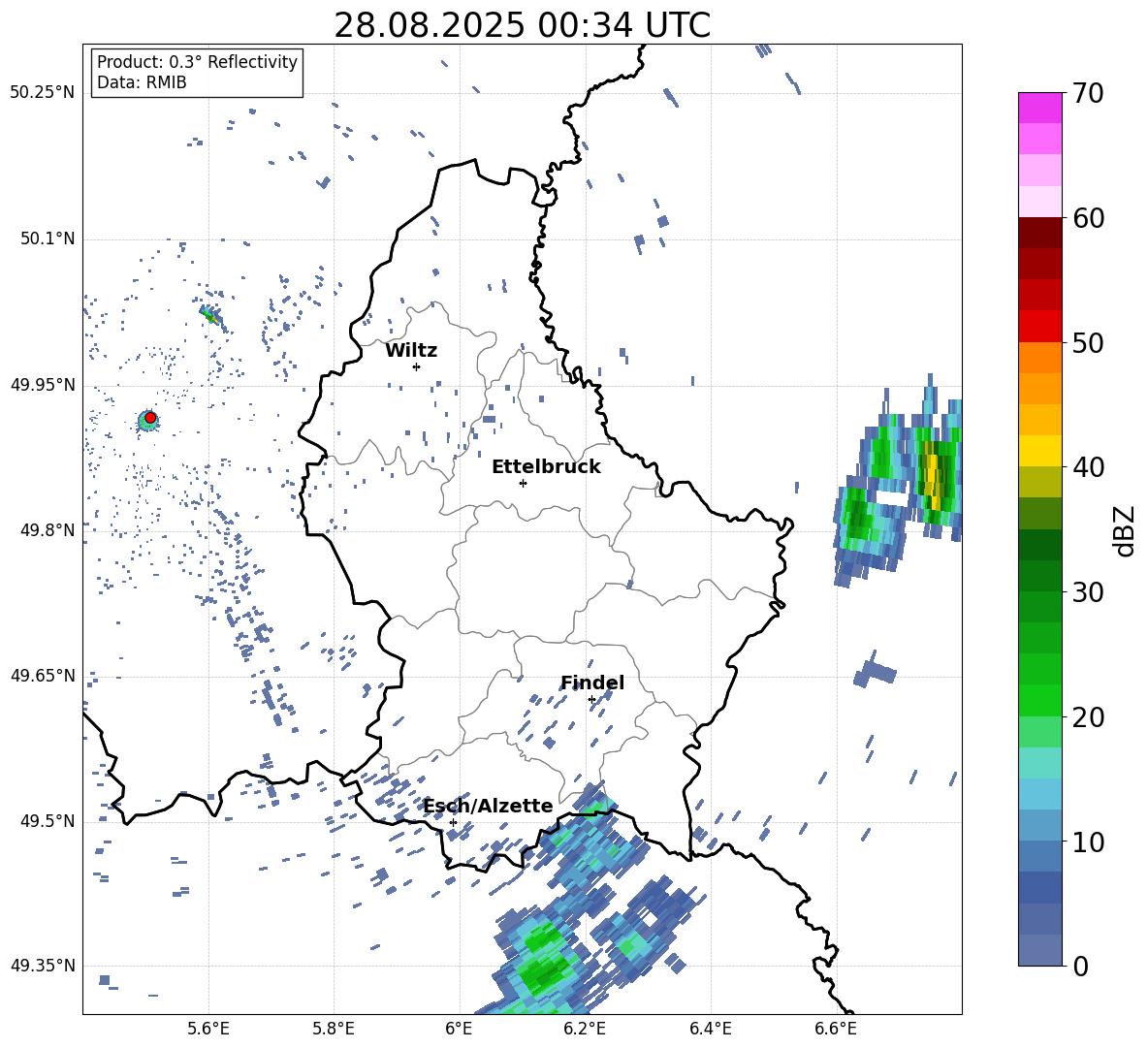Click the 50 tick on colorbar
The image size is (1148, 1048).
tap(1087, 342)
